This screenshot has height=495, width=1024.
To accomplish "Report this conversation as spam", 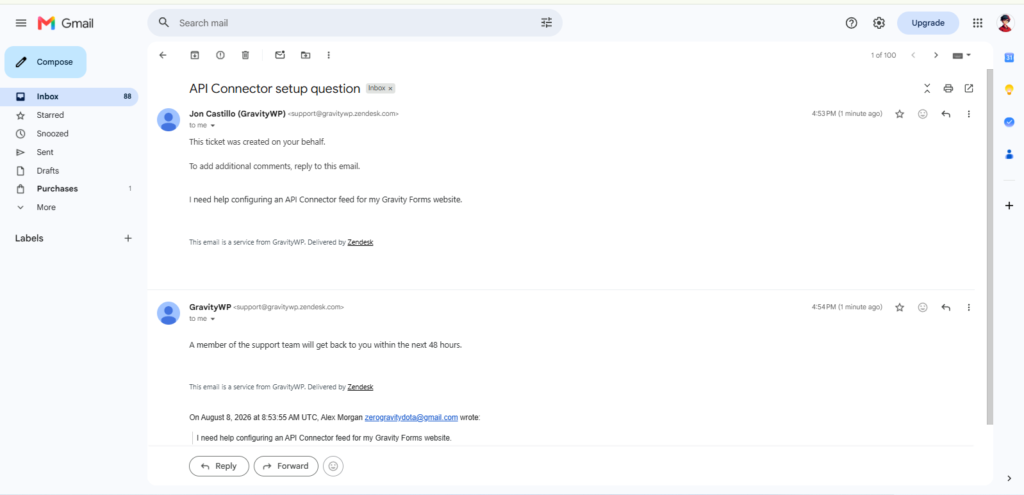I will coord(220,56).
